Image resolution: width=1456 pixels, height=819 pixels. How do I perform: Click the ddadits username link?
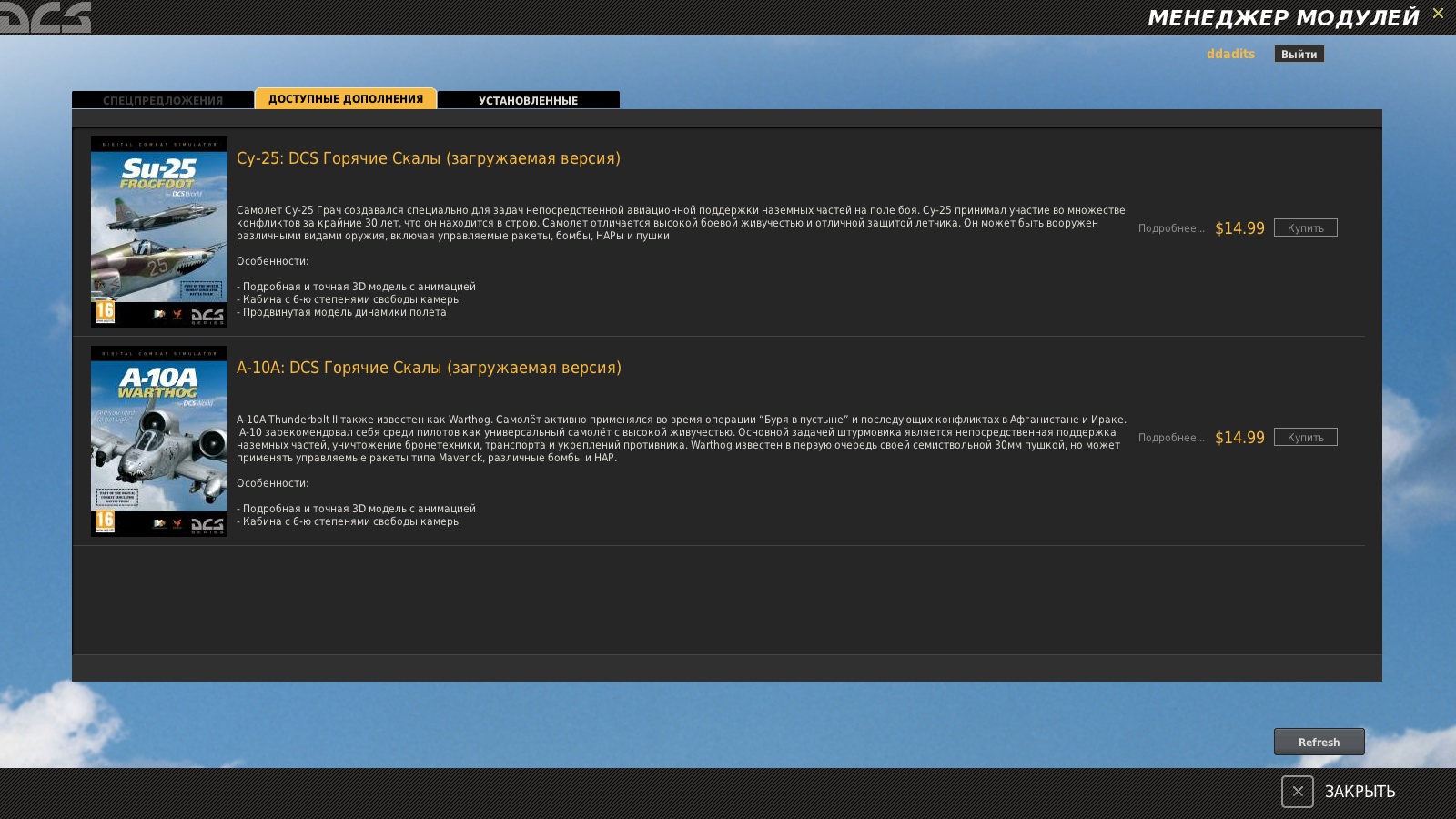[x=1230, y=54]
